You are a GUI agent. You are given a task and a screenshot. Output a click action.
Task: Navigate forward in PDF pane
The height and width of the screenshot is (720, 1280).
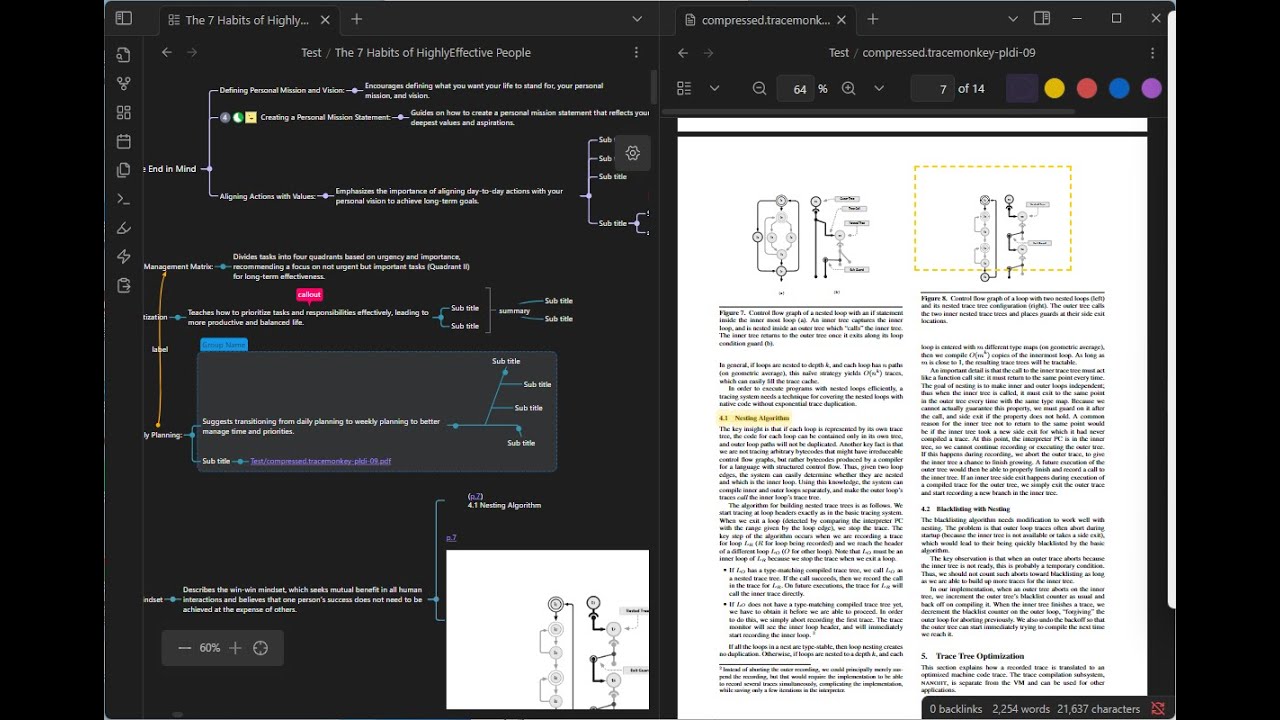pyautogui.click(x=708, y=53)
